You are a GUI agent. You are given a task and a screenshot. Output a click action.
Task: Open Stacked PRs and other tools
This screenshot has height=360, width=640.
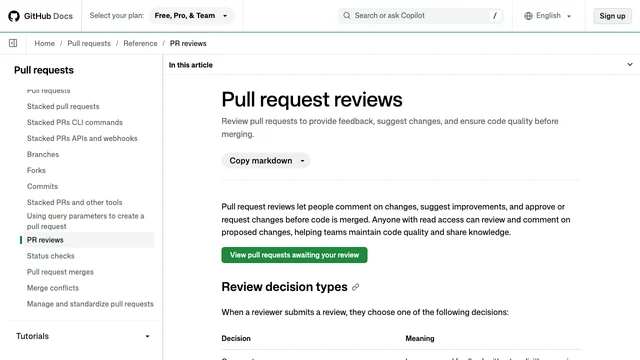pyautogui.click(x=74, y=202)
